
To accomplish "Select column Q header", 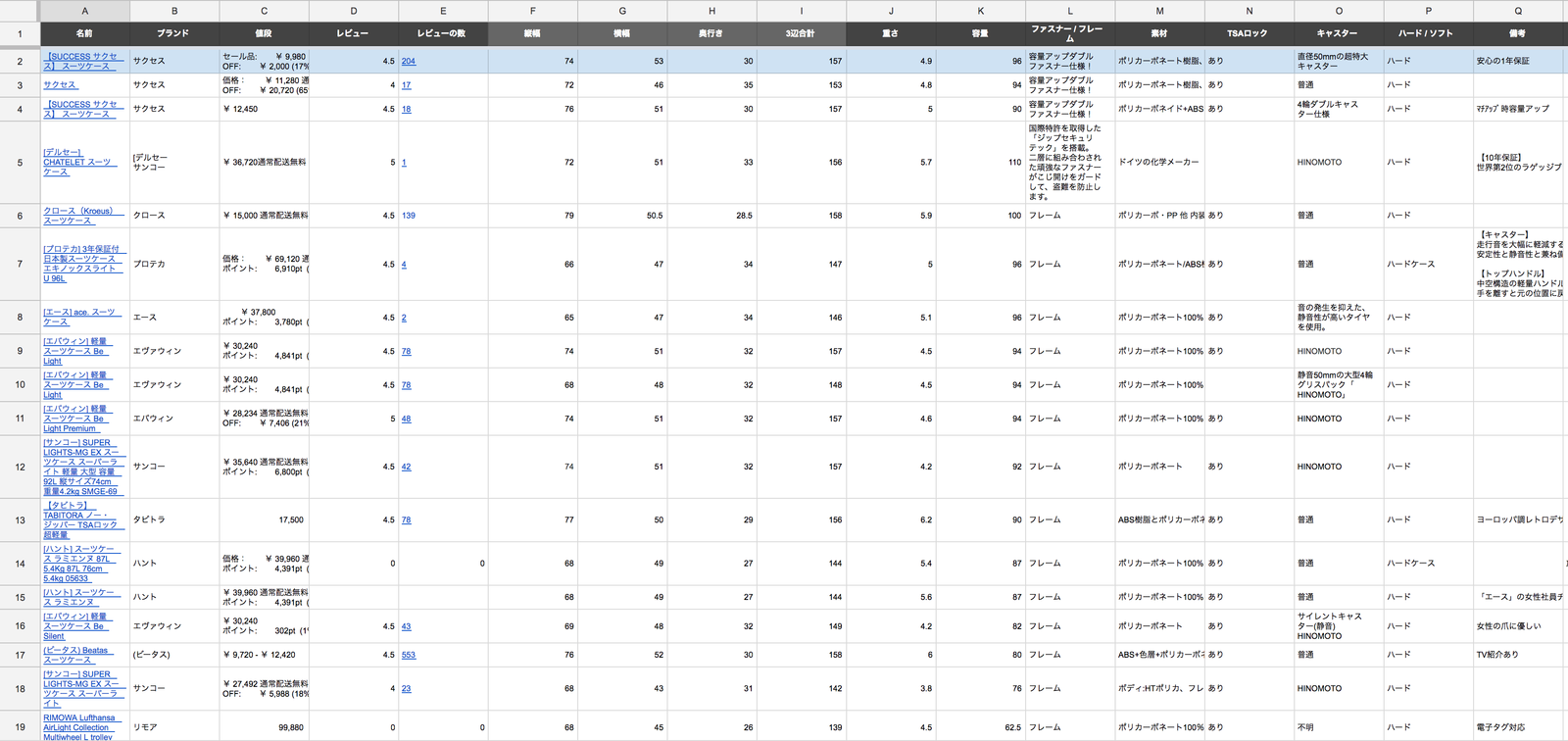I will [1518, 11].
